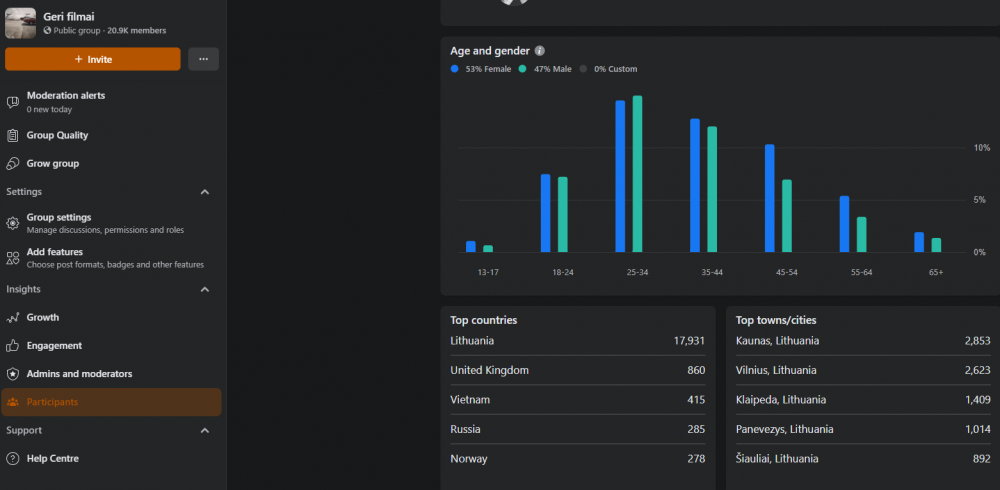This screenshot has height=490, width=1000.
Task: Open the three-dot more options button
Action: point(203,59)
